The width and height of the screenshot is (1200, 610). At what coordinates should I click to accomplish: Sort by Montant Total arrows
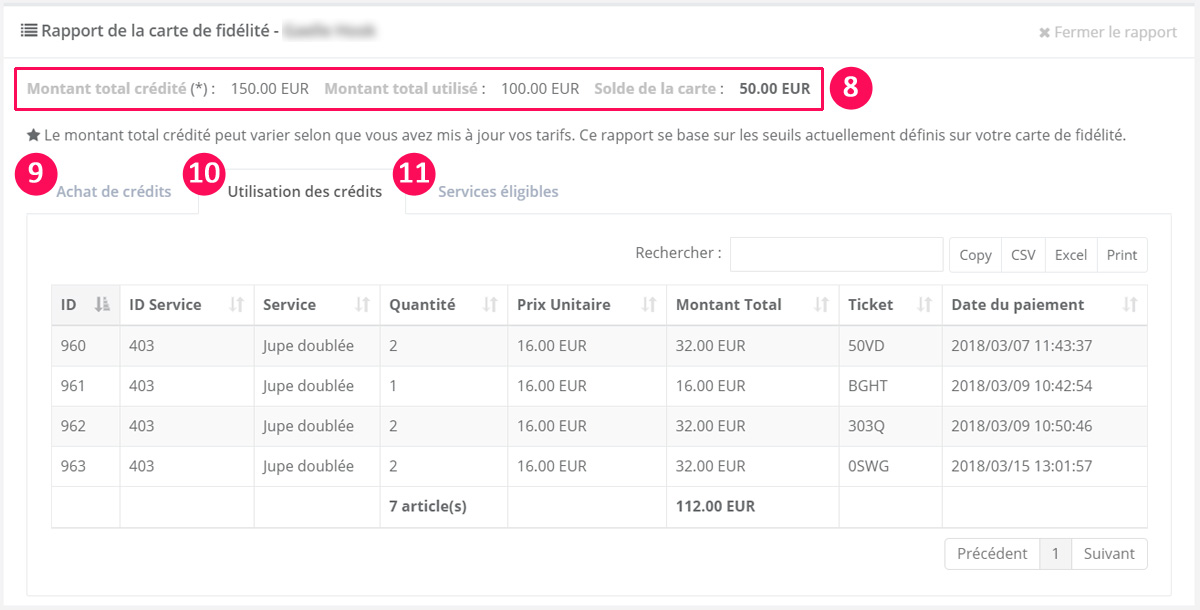click(x=821, y=305)
